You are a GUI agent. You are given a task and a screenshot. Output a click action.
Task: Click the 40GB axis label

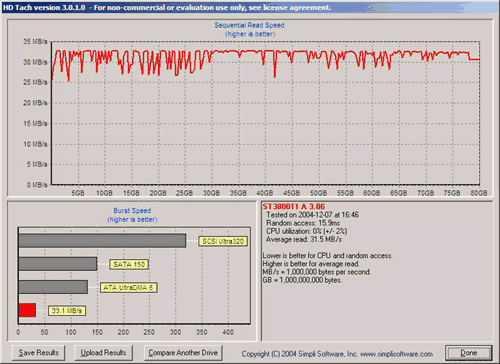[265, 193]
